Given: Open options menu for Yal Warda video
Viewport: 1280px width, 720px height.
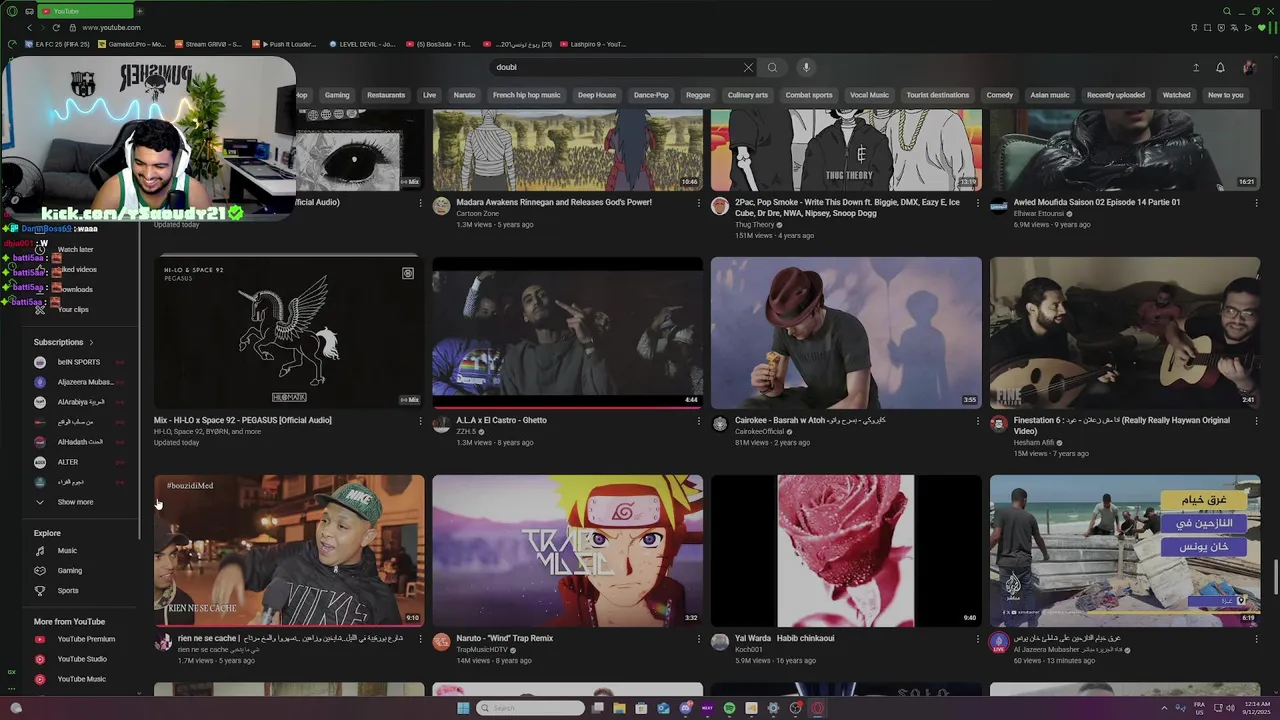Looking at the screenshot, I should pyautogui.click(x=977, y=638).
